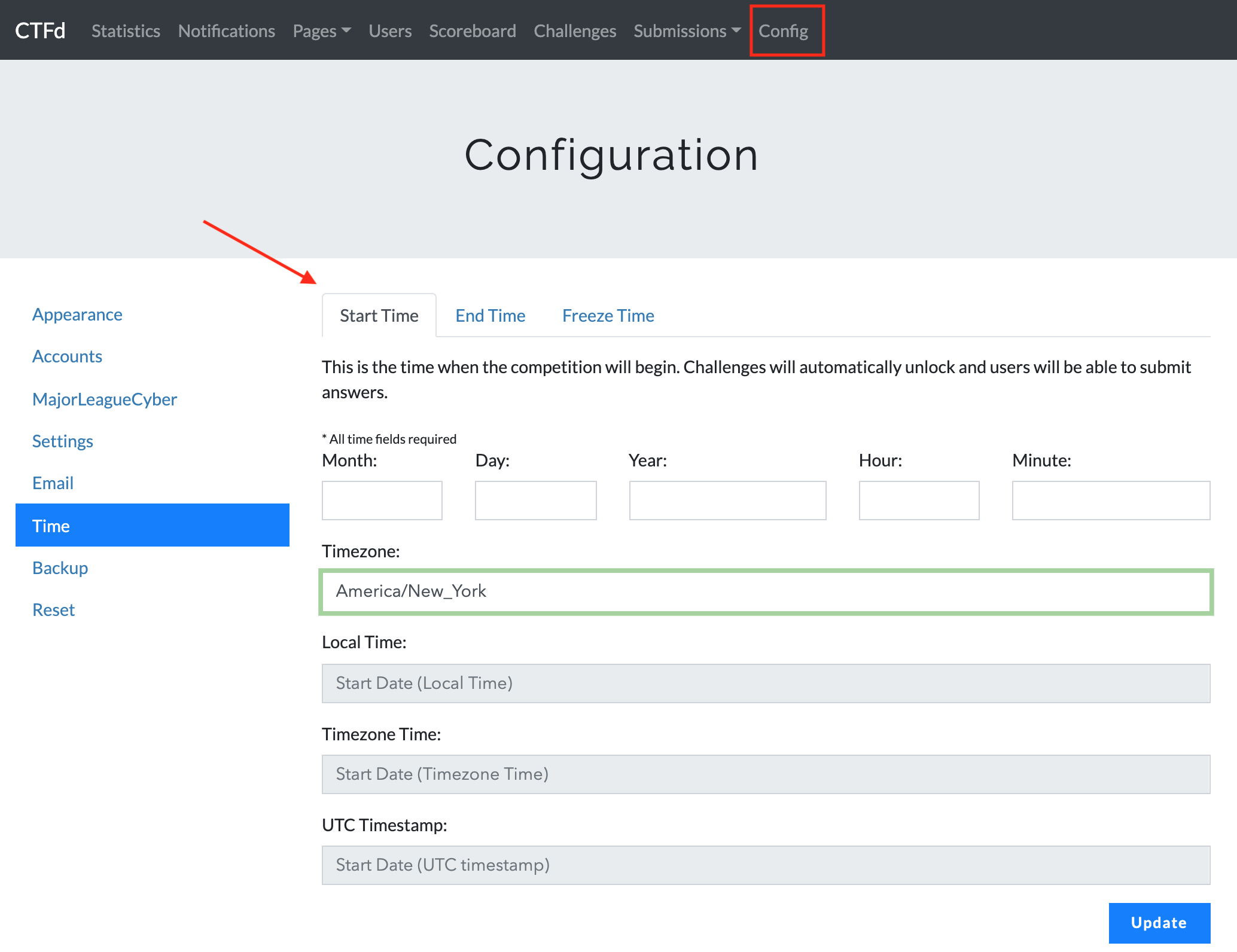Navigate to Challenges
The image size is (1237, 952).
click(575, 31)
